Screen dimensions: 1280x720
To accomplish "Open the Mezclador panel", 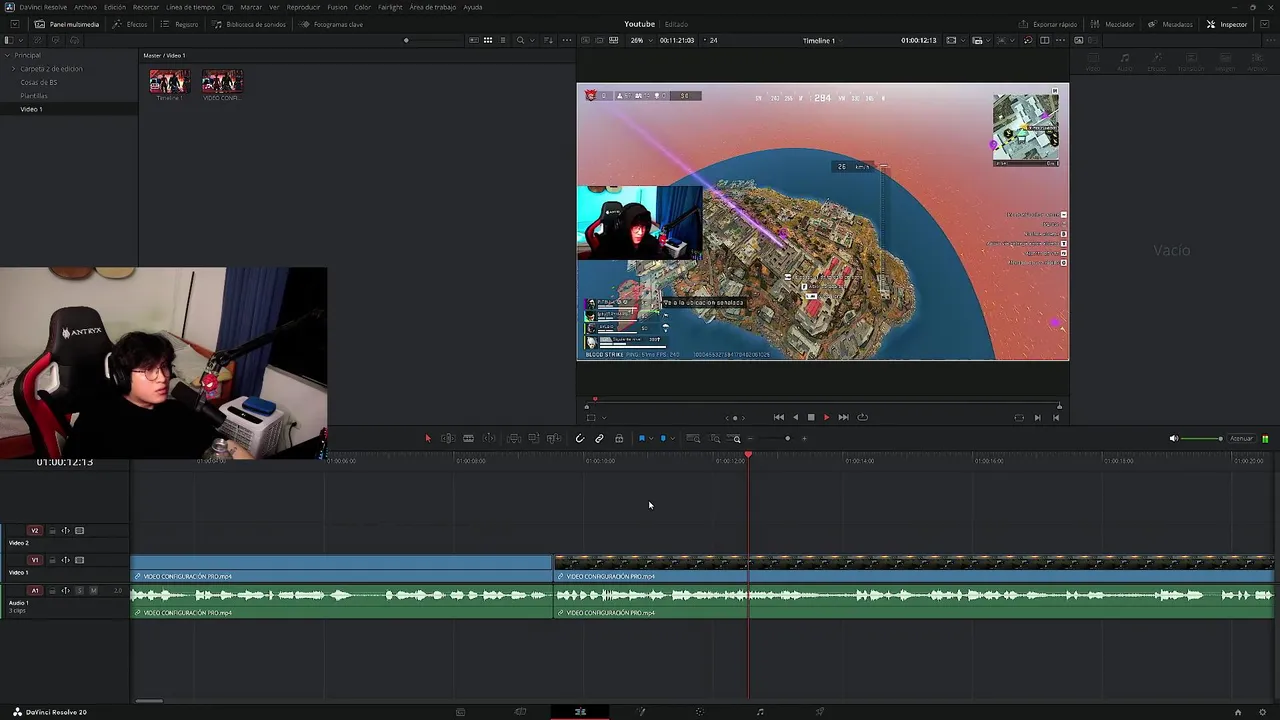I will click(1113, 24).
